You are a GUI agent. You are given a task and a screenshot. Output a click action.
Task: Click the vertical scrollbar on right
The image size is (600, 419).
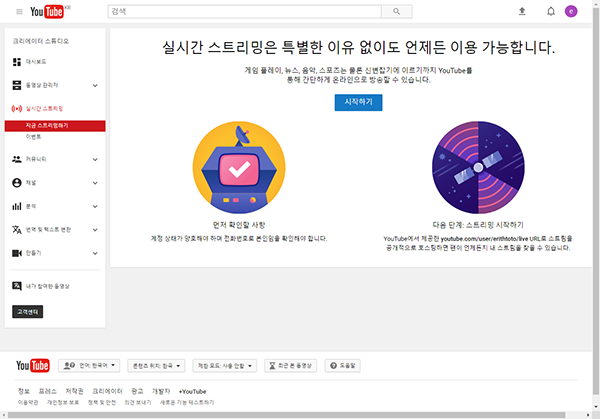tap(596, 201)
